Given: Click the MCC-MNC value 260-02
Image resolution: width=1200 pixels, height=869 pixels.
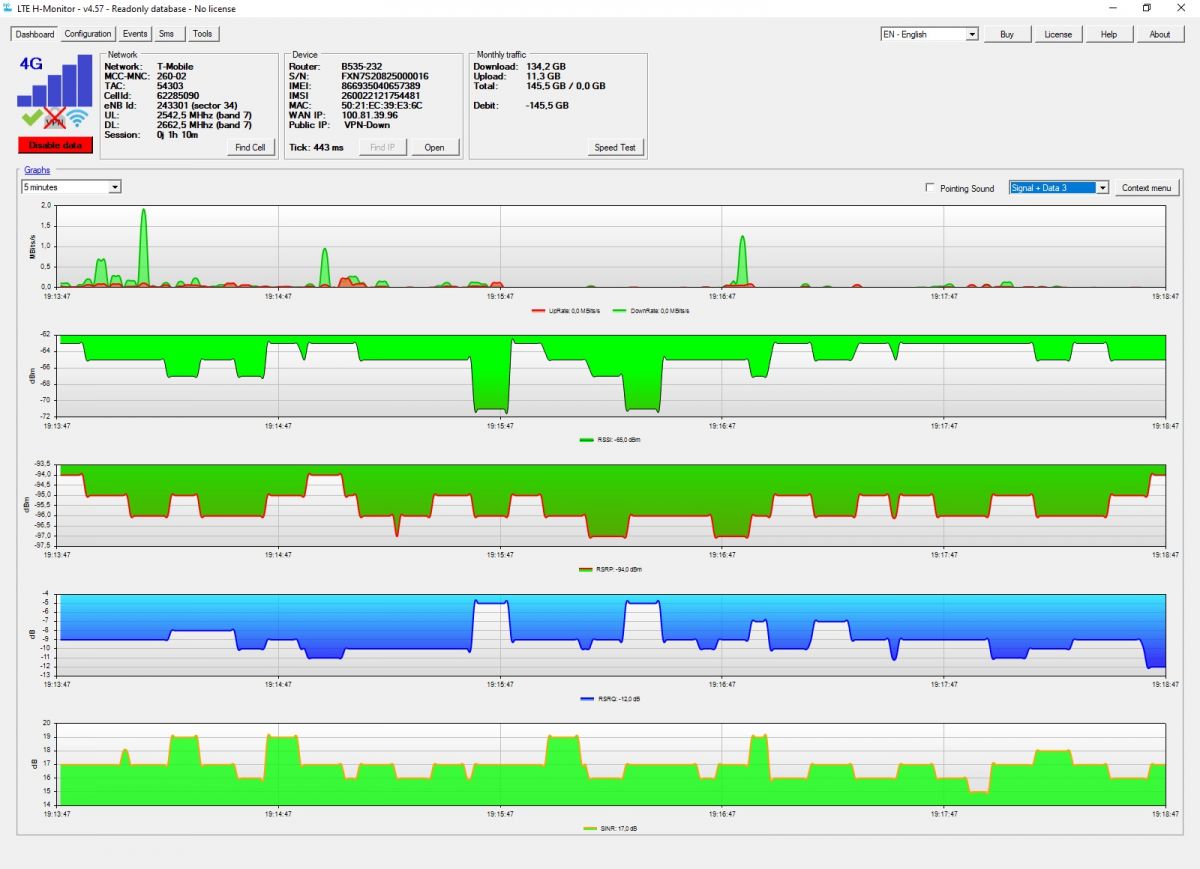Looking at the screenshot, I should (x=172, y=76).
